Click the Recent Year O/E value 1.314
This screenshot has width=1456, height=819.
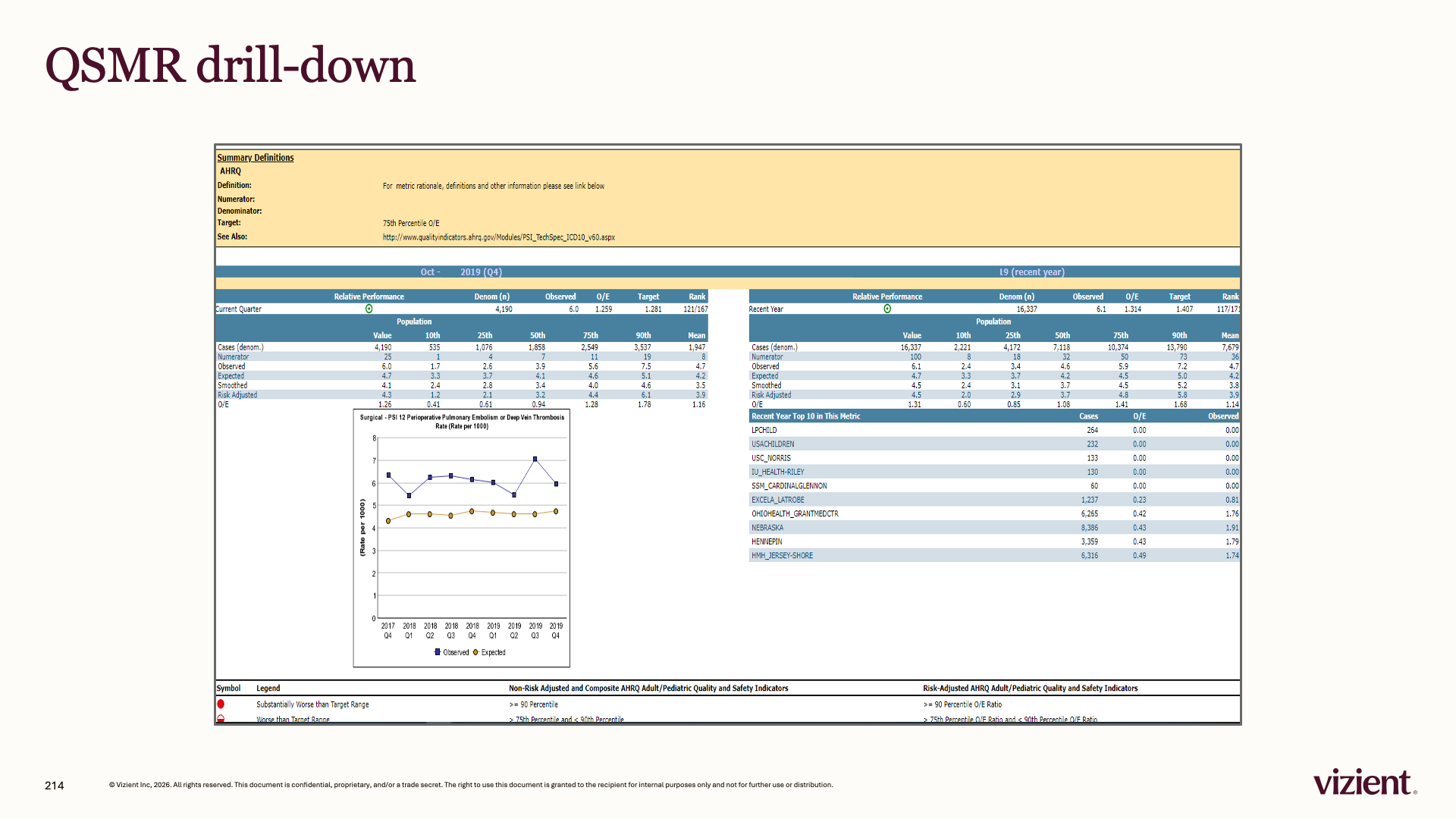1132,309
